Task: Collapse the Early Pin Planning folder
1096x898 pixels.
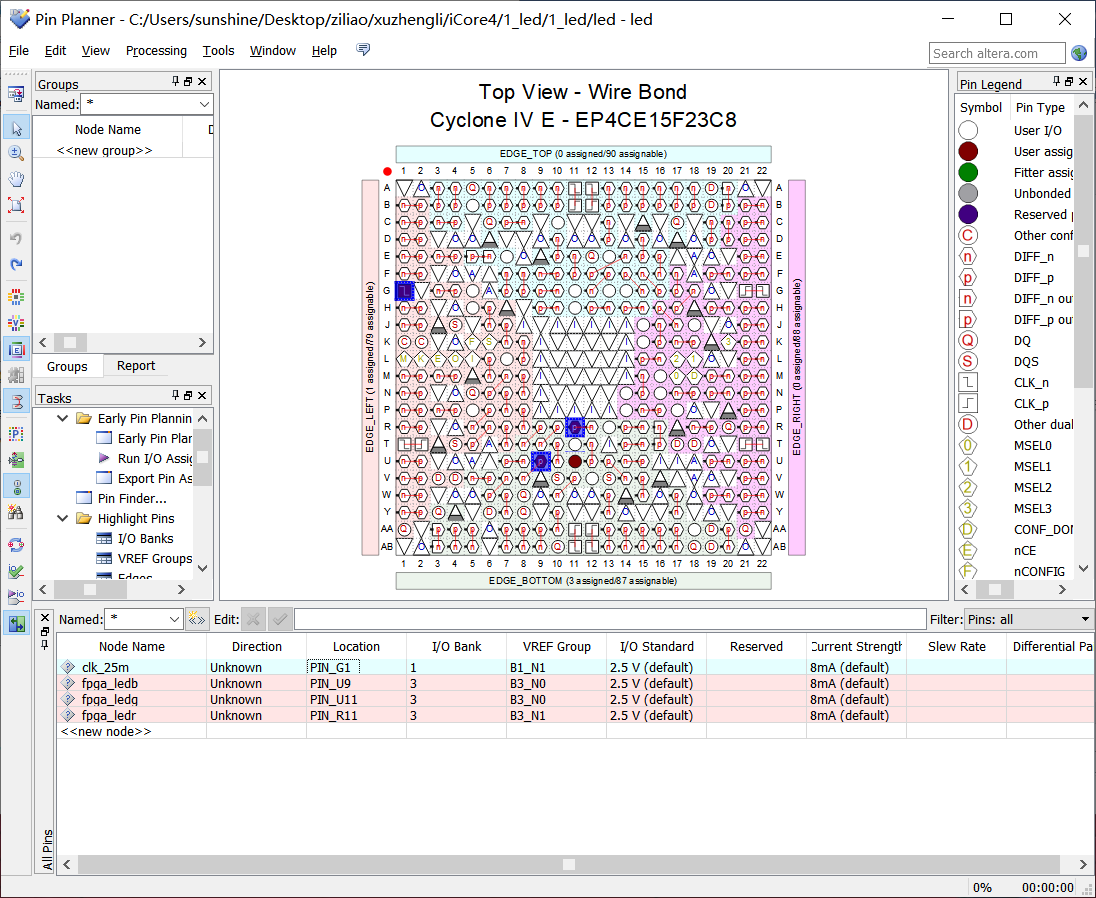Action: (x=62, y=419)
